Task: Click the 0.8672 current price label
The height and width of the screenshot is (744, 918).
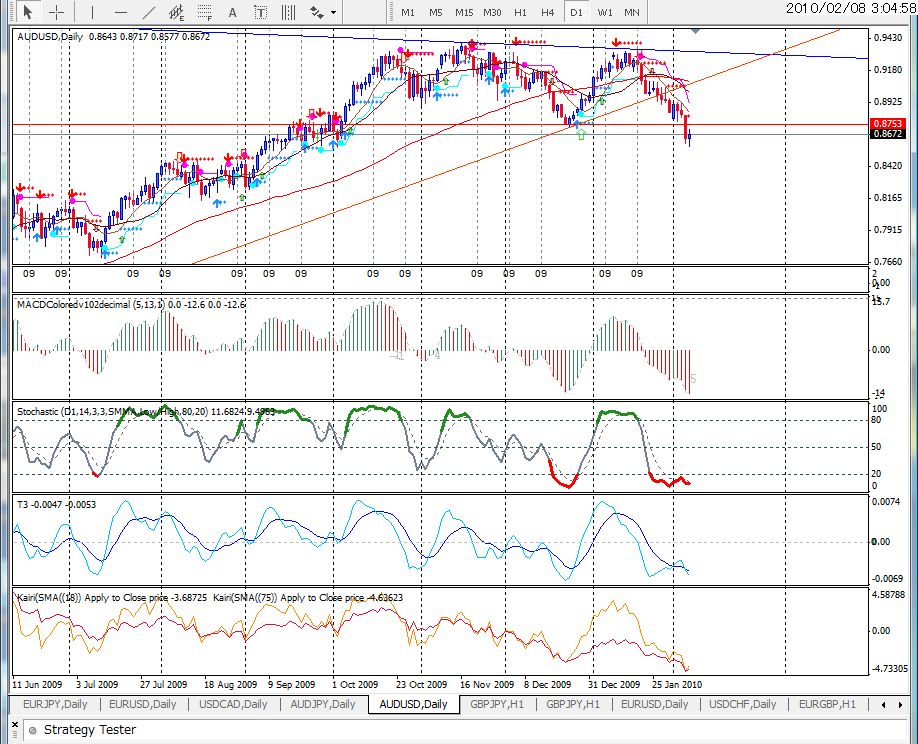Action: click(888, 134)
